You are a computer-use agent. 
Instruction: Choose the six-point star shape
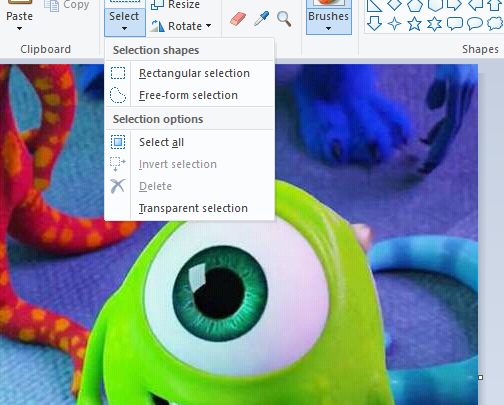coord(434,24)
